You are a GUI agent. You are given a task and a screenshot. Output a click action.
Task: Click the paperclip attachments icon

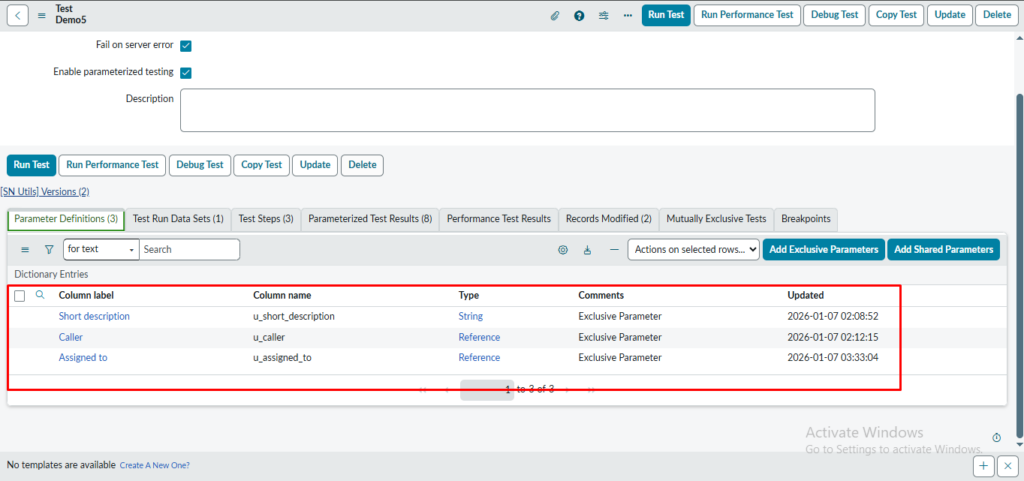[556, 15]
